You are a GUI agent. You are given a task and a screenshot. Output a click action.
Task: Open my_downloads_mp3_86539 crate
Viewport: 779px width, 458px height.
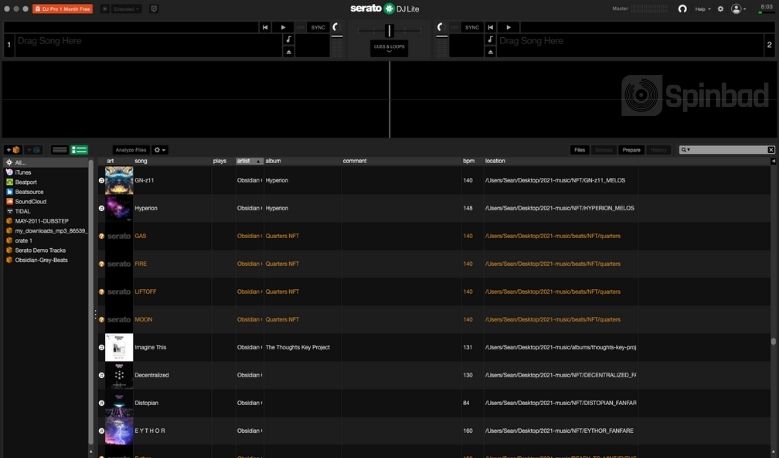point(47,231)
